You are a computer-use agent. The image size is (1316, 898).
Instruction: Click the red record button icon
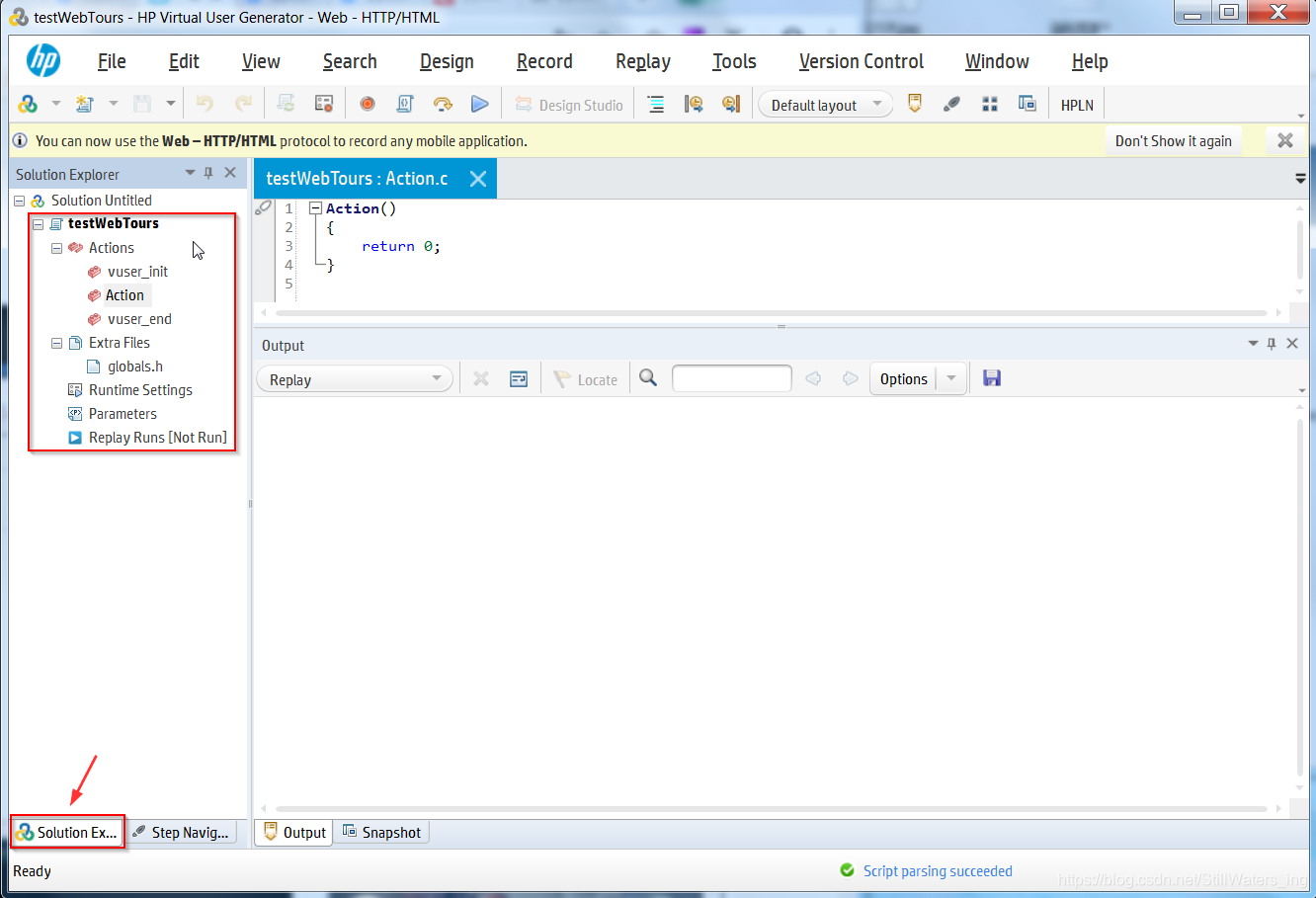(x=368, y=104)
